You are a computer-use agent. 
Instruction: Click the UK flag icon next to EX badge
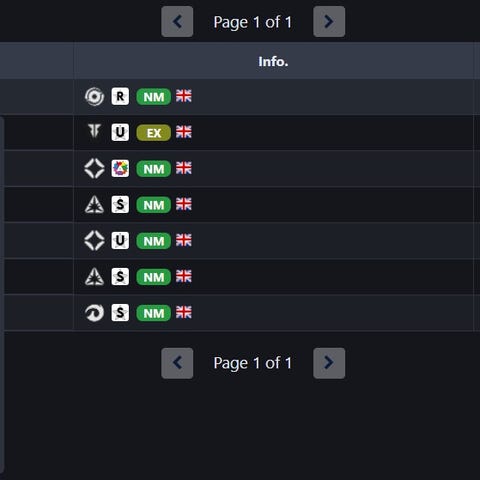point(184,132)
